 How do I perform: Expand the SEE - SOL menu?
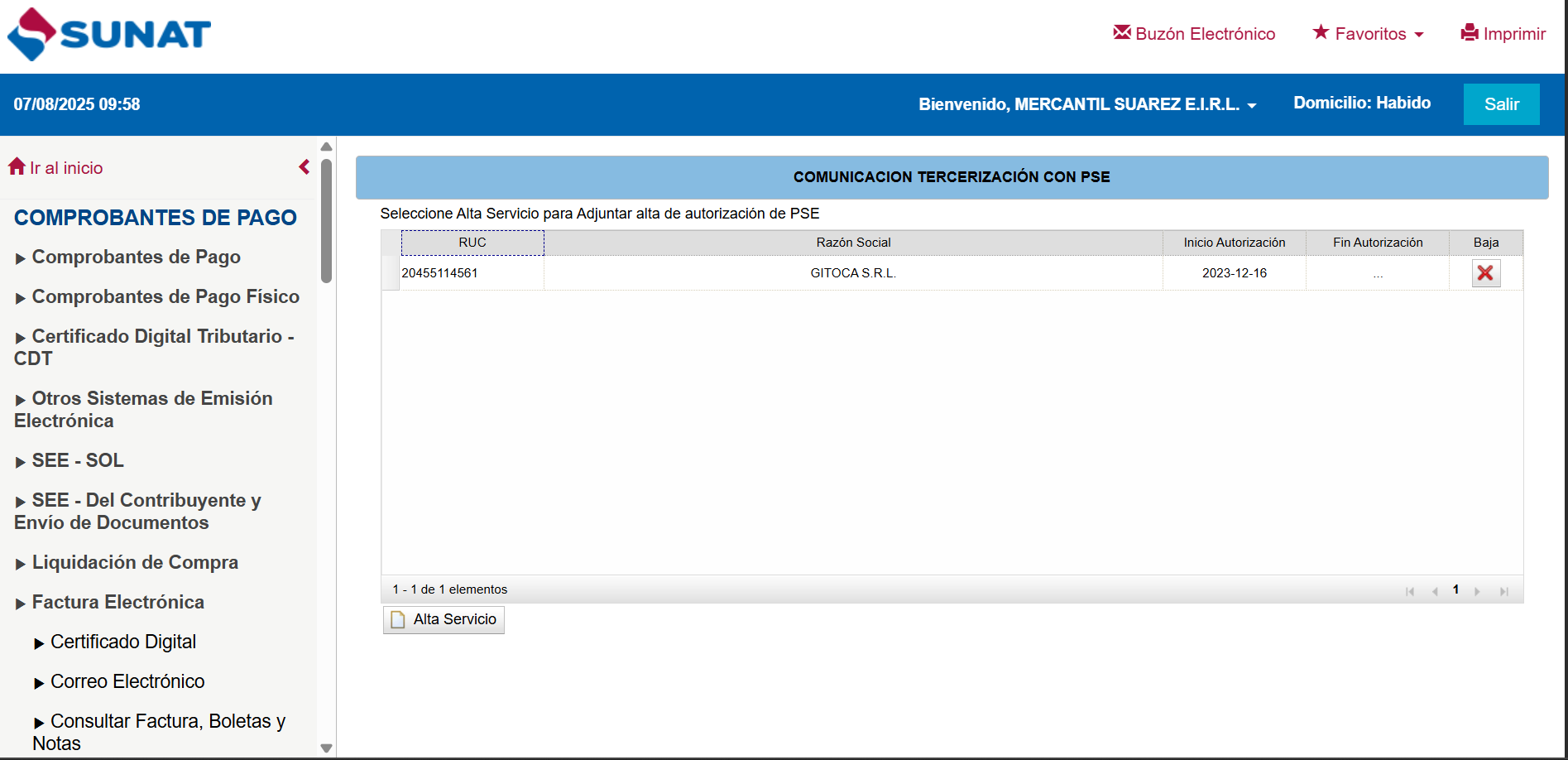70,461
